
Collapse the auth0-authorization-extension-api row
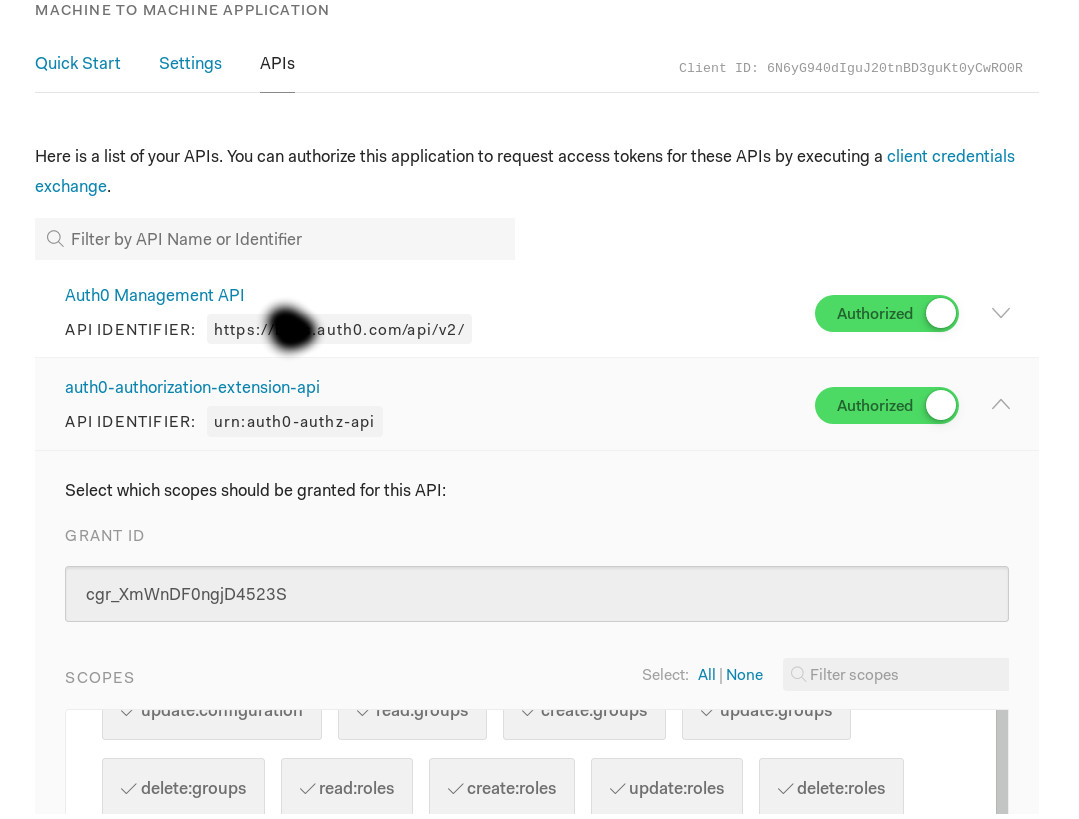pos(1001,405)
